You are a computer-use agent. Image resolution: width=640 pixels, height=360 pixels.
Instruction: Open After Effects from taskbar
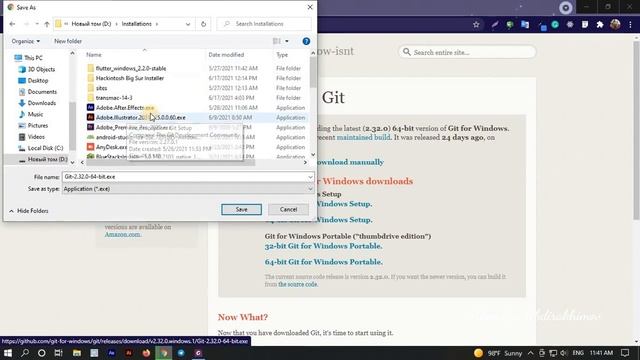(x=111, y=353)
